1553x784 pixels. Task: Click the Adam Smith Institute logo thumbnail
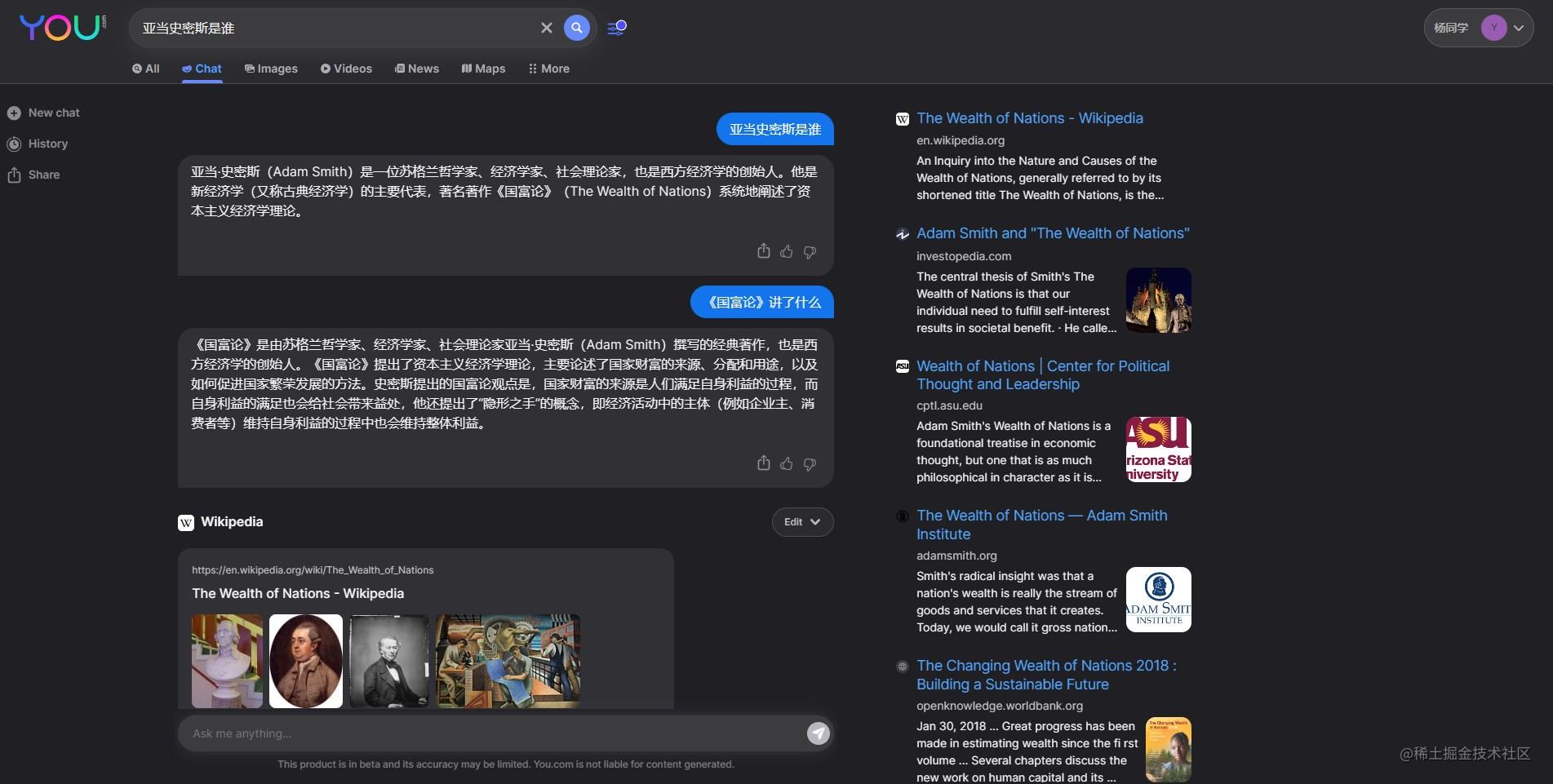coord(1159,600)
